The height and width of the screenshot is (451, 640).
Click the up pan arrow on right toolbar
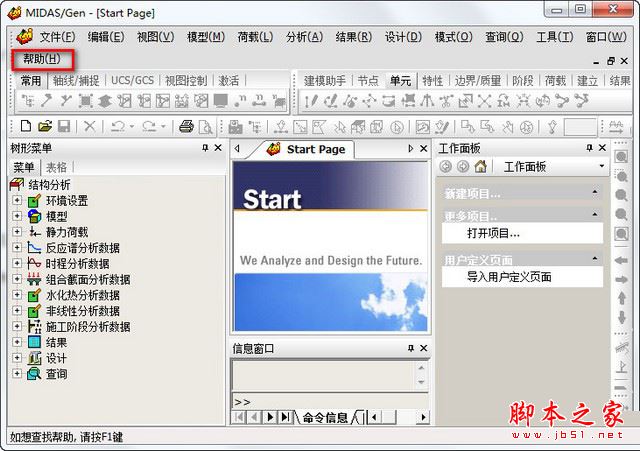click(x=621, y=298)
